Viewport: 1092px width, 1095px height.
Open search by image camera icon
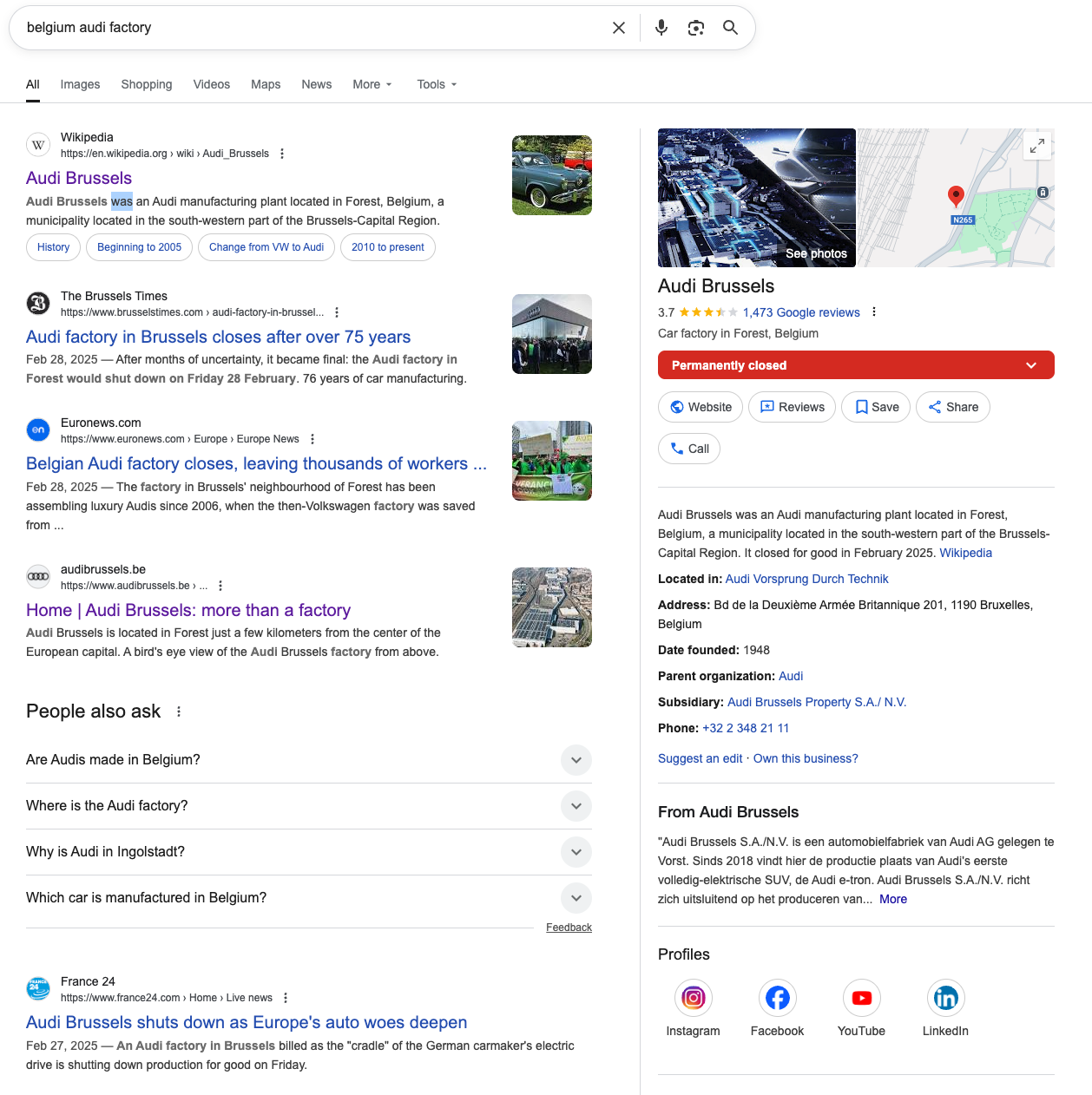696,28
